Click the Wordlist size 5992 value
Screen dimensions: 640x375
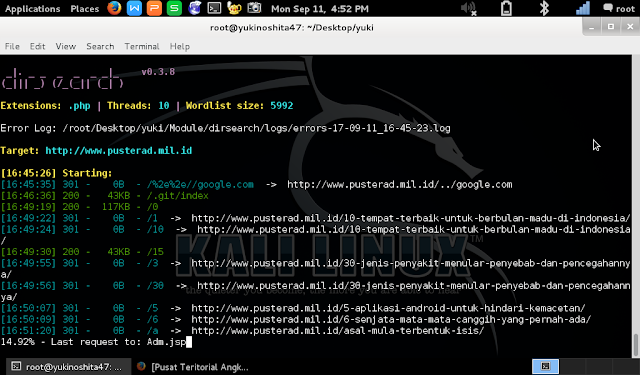[282, 106]
